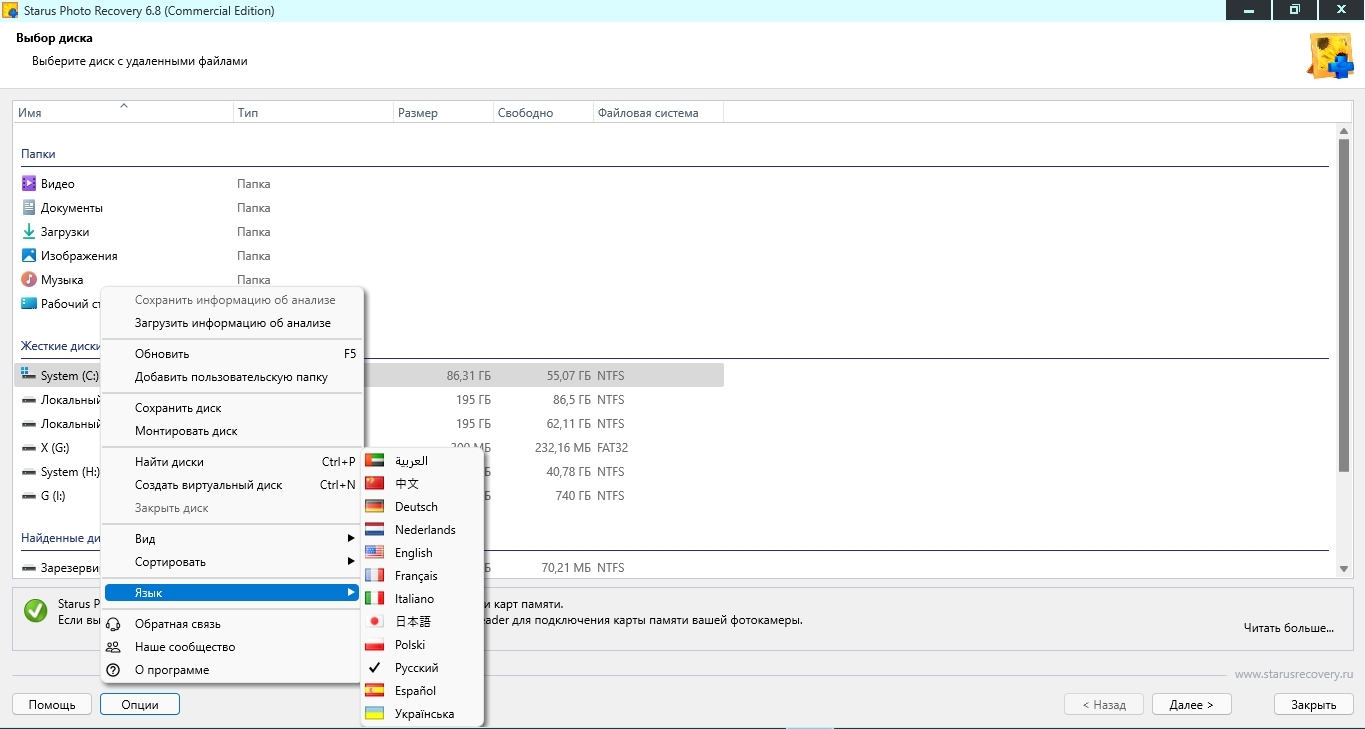Viewport: 1365px width, 729px height.
Task: Click the X (G:) drive icon
Action: tap(29, 448)
